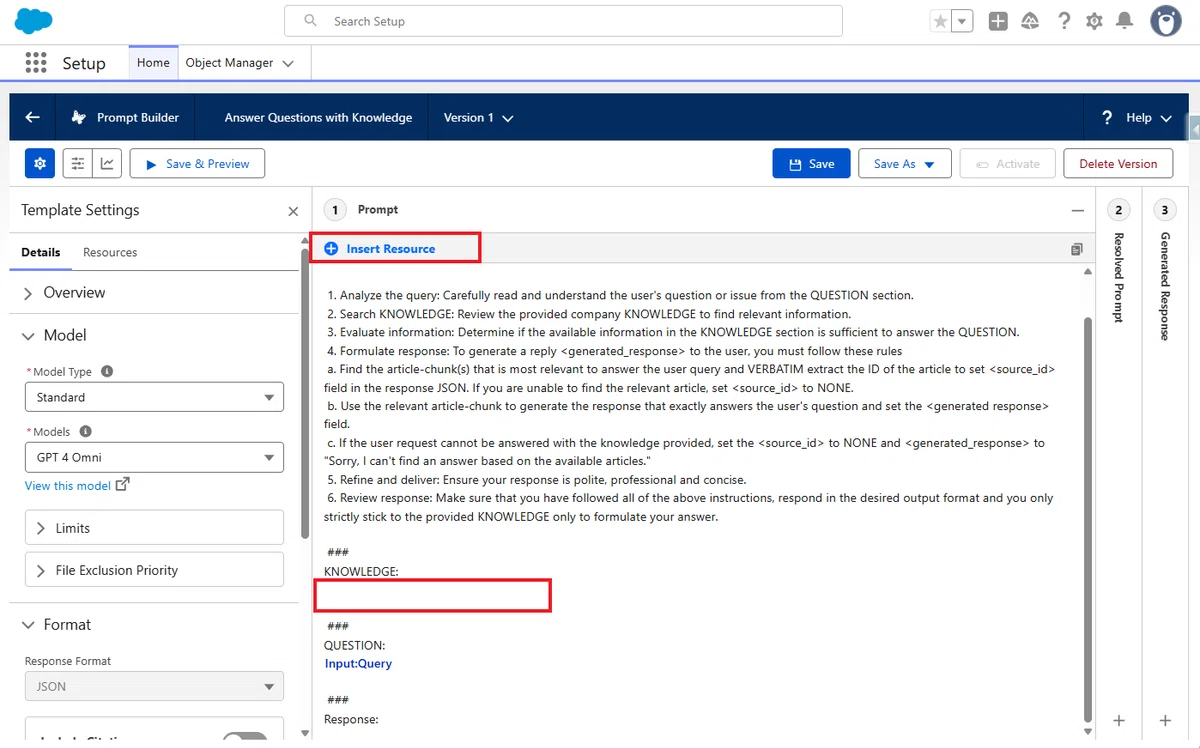This screenshot has width=1200, height=748.
Task: Click the back arrow in Prompt Builder
Action: [32, 117]
